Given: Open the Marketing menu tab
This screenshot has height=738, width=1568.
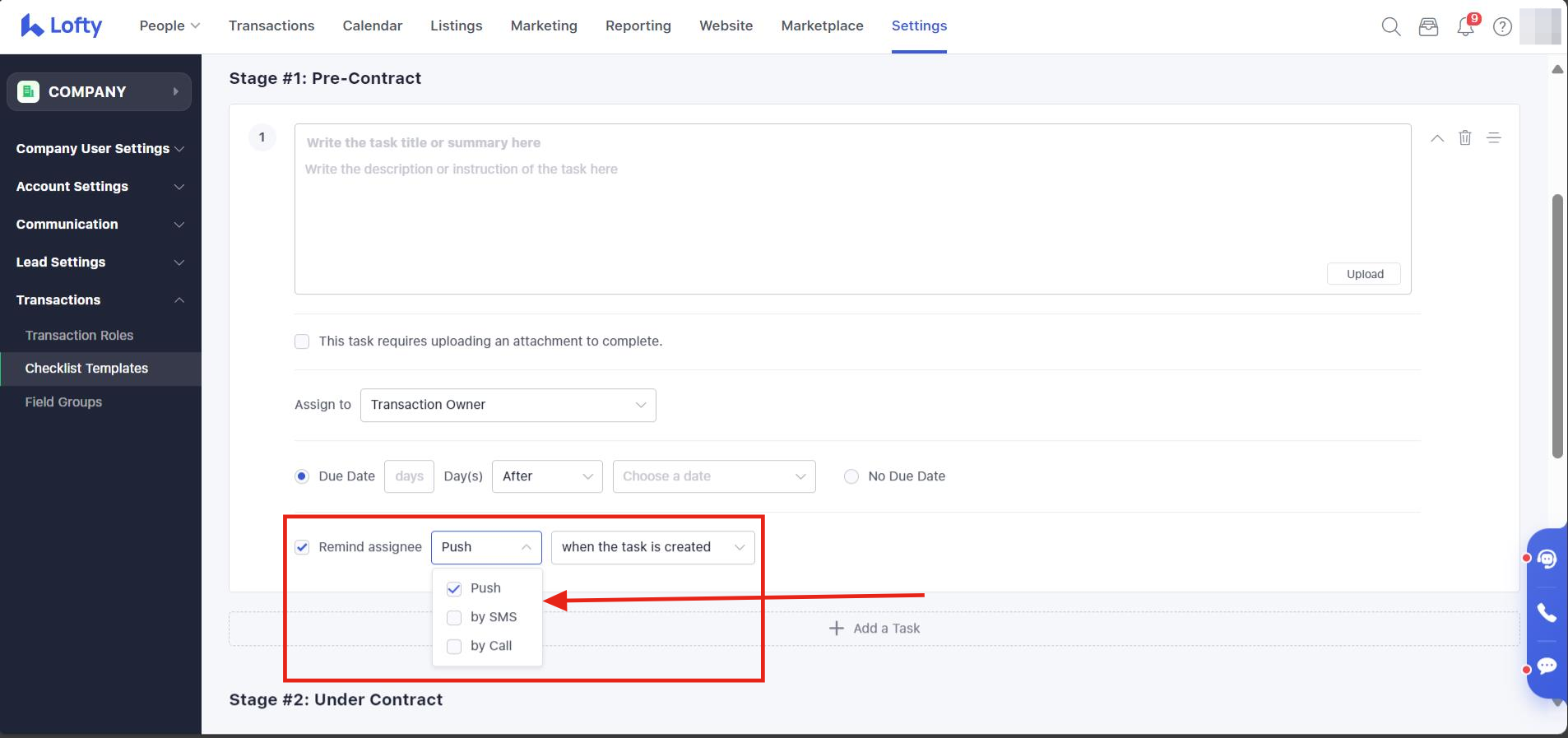Looking at the screenshot, I should [544, 26].
